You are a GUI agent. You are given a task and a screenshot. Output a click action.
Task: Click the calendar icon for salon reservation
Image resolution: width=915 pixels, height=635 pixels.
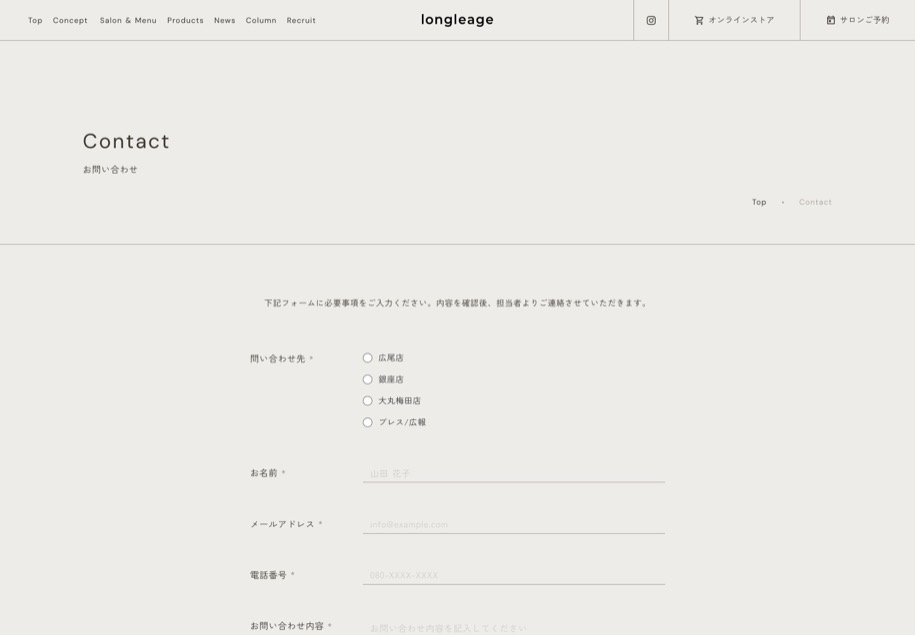pyautogui.click(x=830, y=20)
